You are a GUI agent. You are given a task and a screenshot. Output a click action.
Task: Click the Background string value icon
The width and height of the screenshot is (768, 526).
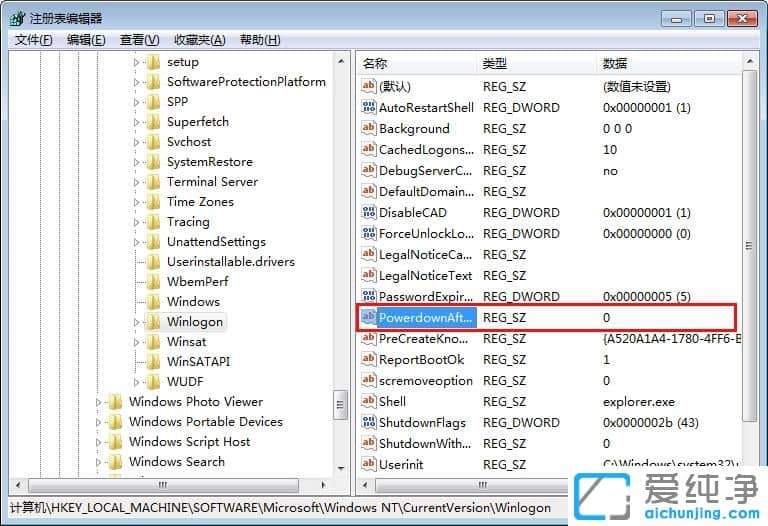pos(368,128)
